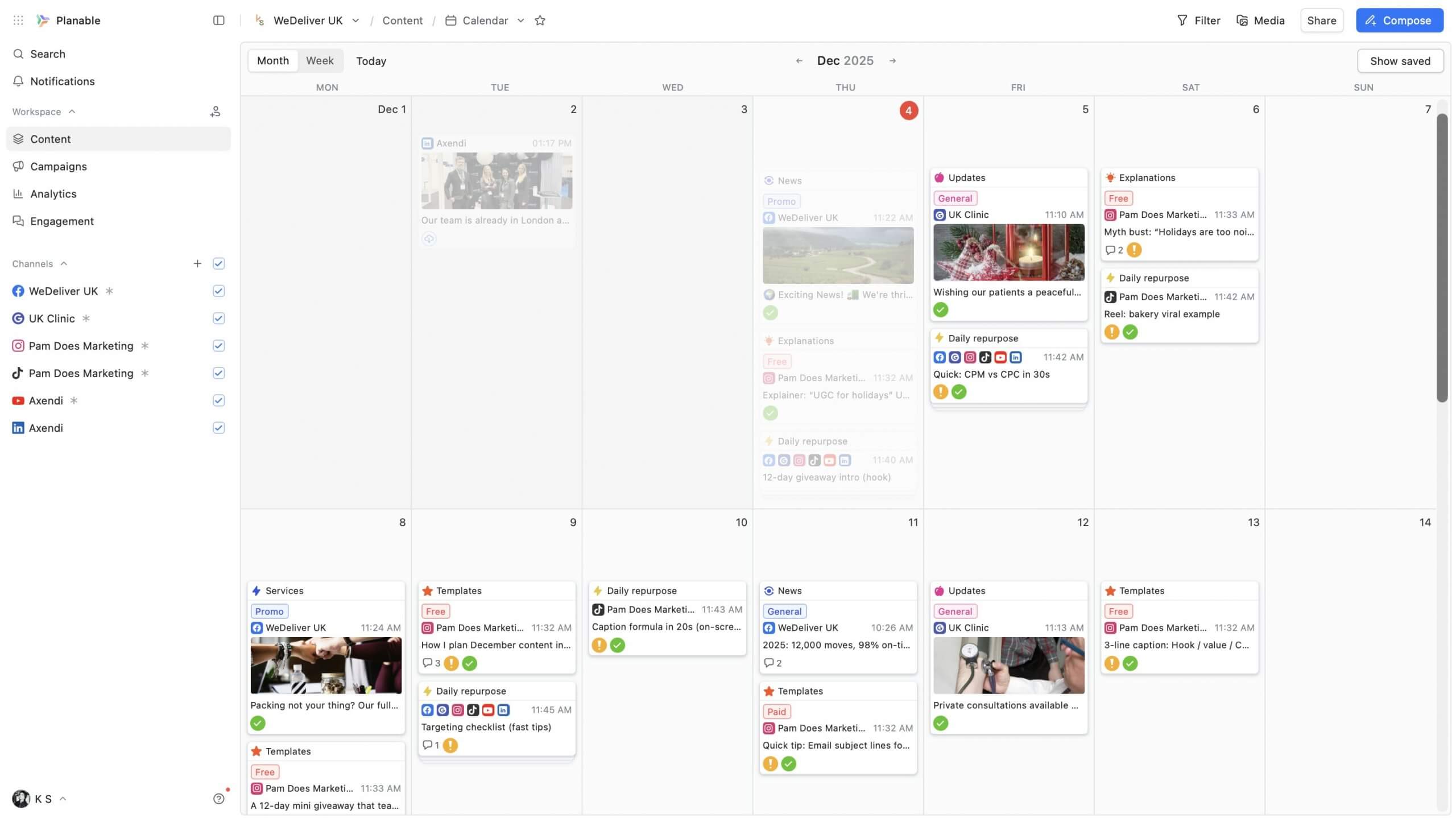Click the Show saved button

coord(1400,60)
